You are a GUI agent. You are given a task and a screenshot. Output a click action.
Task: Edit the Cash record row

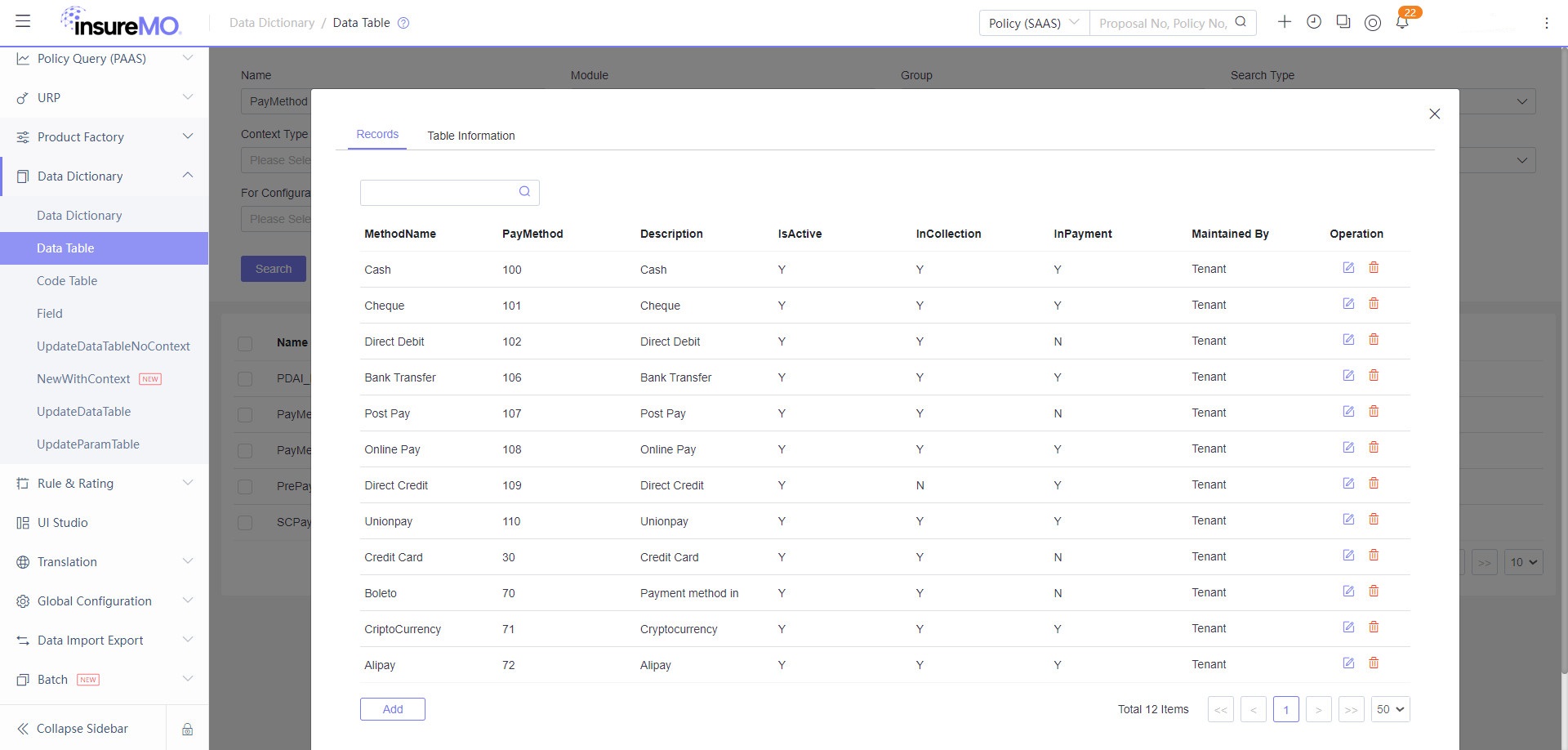[1348, 268]
